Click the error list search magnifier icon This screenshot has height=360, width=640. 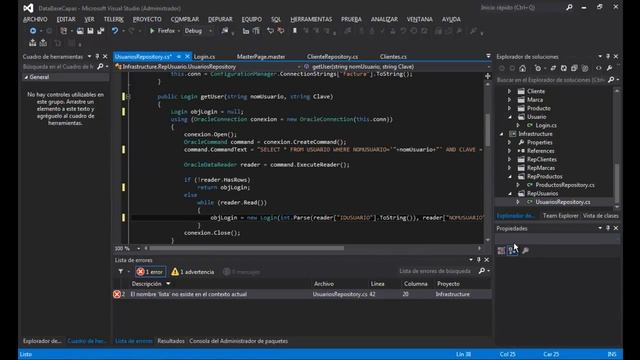coord(482,271)
